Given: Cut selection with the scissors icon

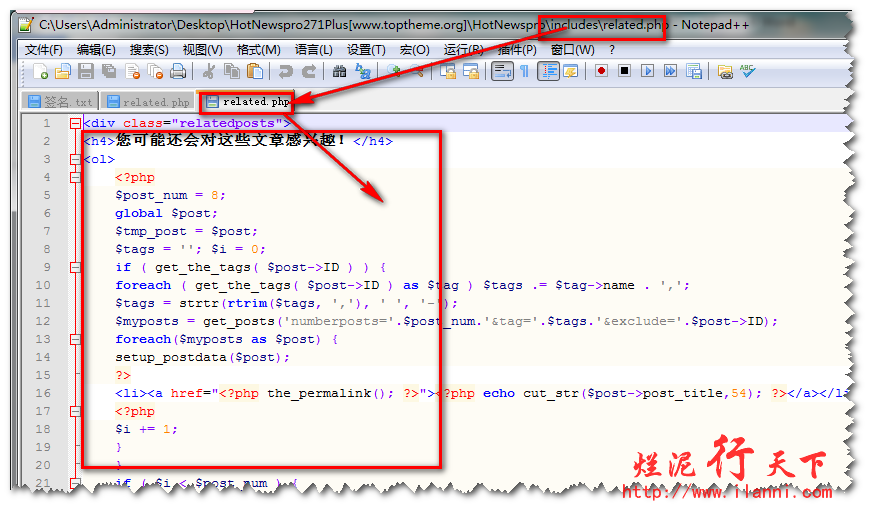Looking at the screenshot, I should click(x=209, y=71).
